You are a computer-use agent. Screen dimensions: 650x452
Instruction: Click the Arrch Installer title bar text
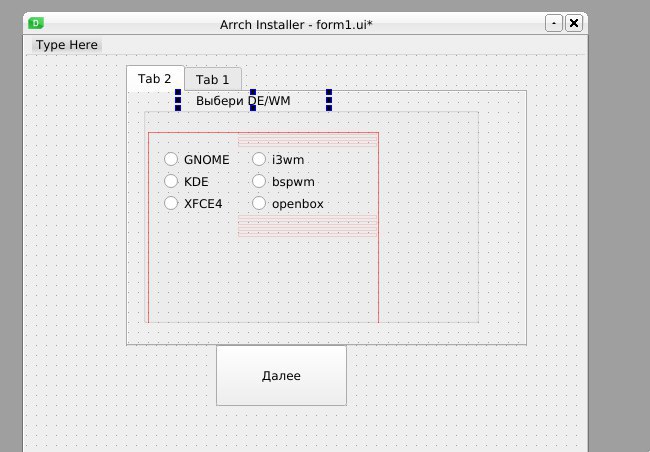[x=296, y=24]
